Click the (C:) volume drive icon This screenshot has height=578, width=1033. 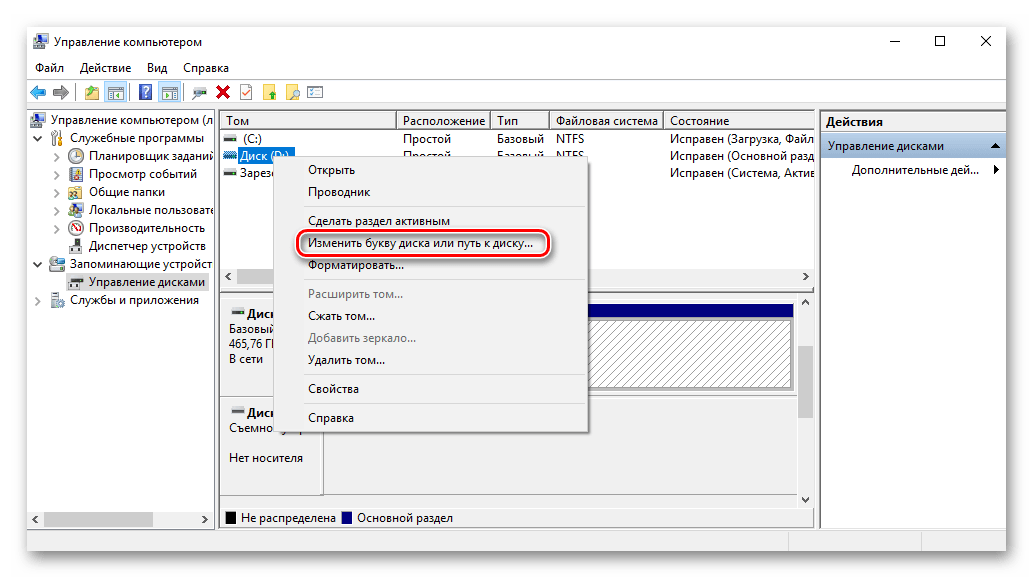pyautogui.click(x=230, y=139)
